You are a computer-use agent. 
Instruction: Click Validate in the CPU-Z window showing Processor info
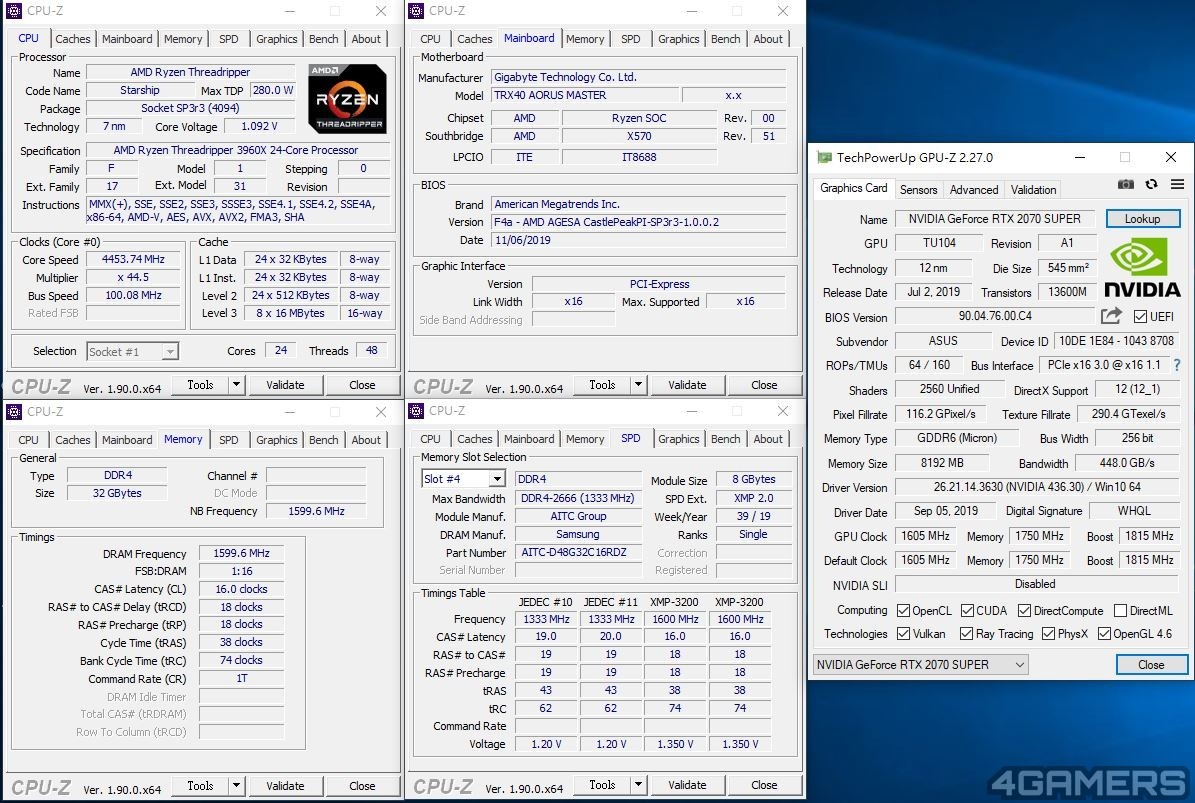pyautogui.click(x=285, y=385)
